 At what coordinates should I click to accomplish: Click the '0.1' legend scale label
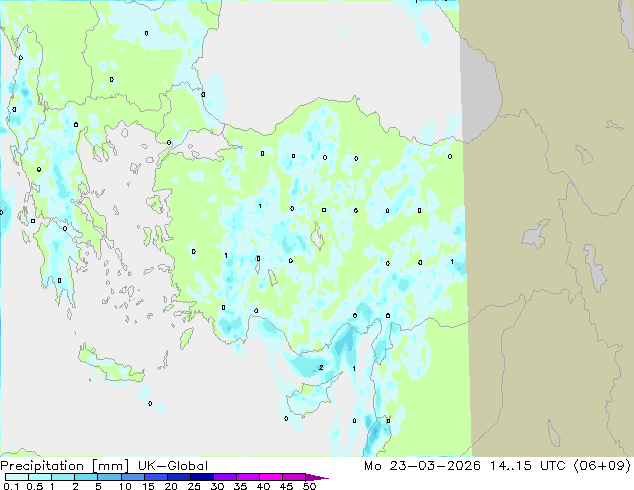point(11,486)
